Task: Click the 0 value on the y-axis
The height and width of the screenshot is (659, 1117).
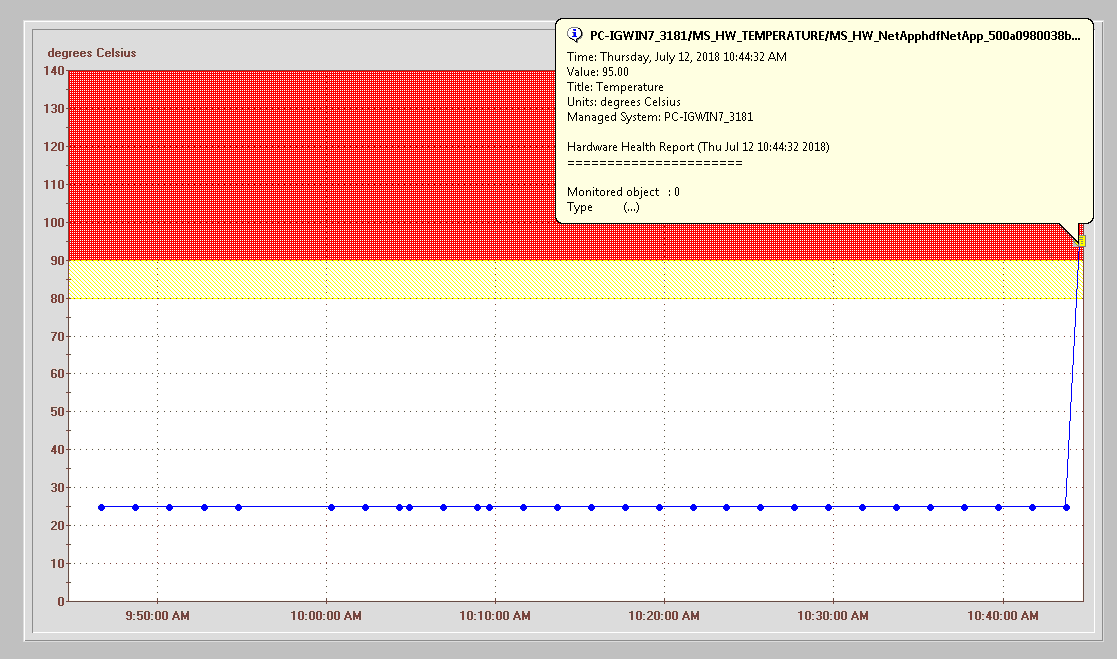Action: 61,601
